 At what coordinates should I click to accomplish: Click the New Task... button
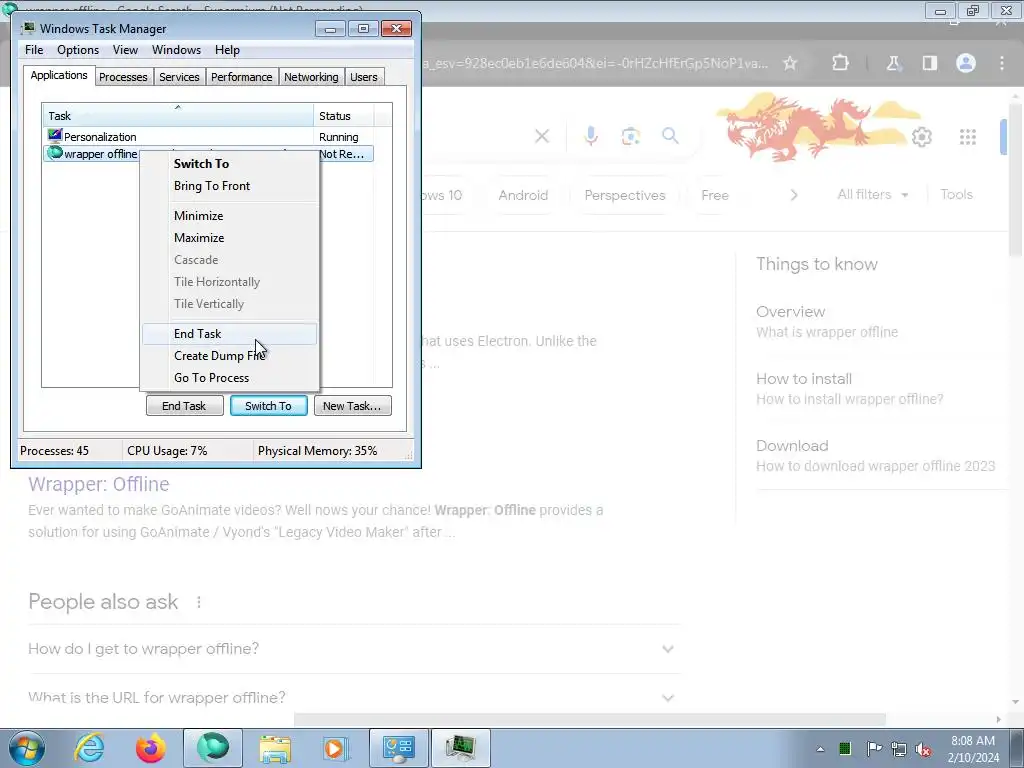pyautogui.click(x=352, y=406)
